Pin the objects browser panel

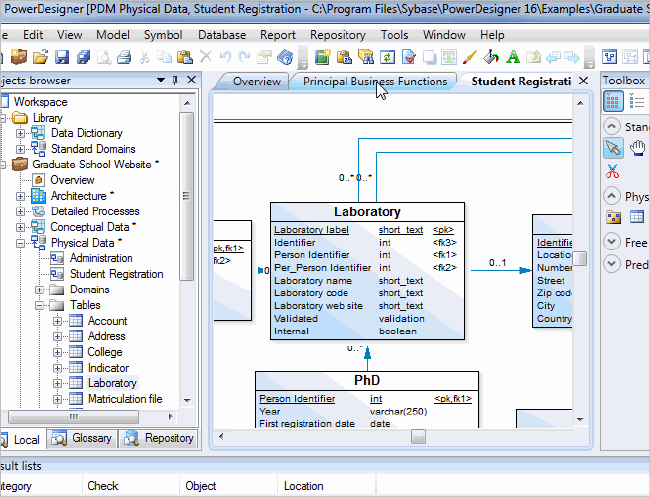(x=175, y=80)
